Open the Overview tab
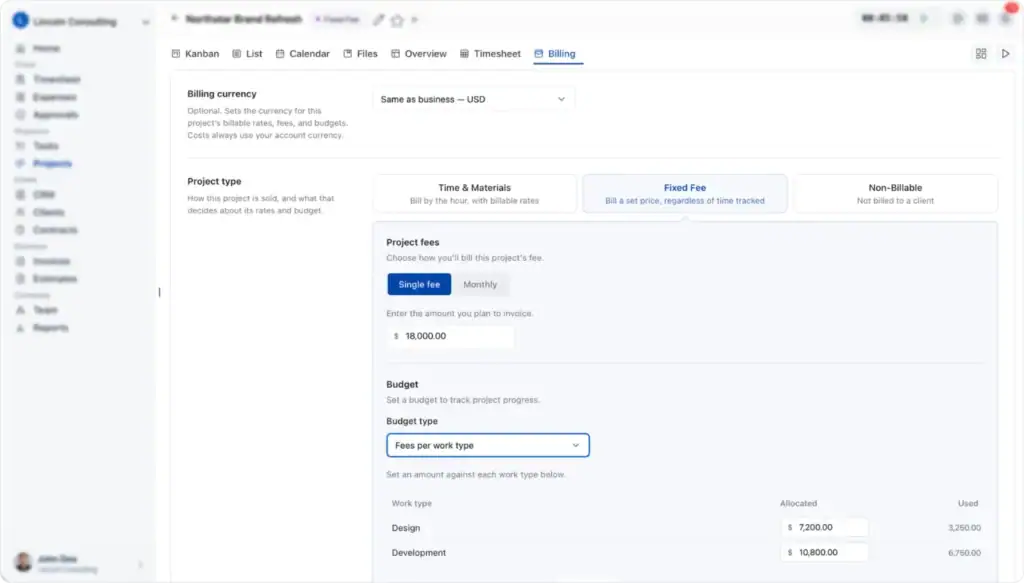1024x583 pixels. click(x=419, y=54)
